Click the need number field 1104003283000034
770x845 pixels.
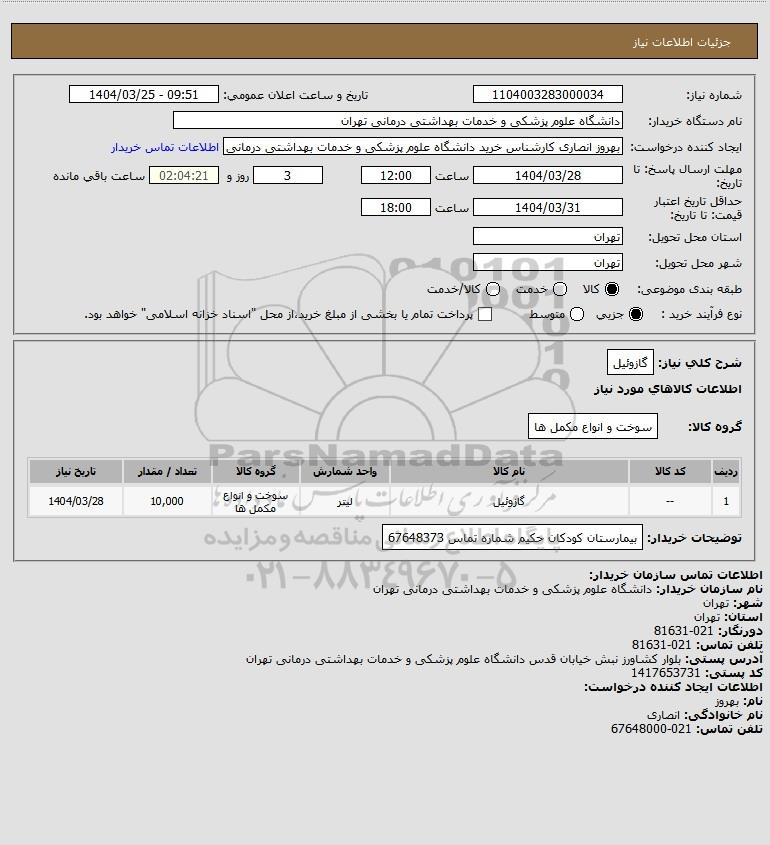(x=547, y=94)
